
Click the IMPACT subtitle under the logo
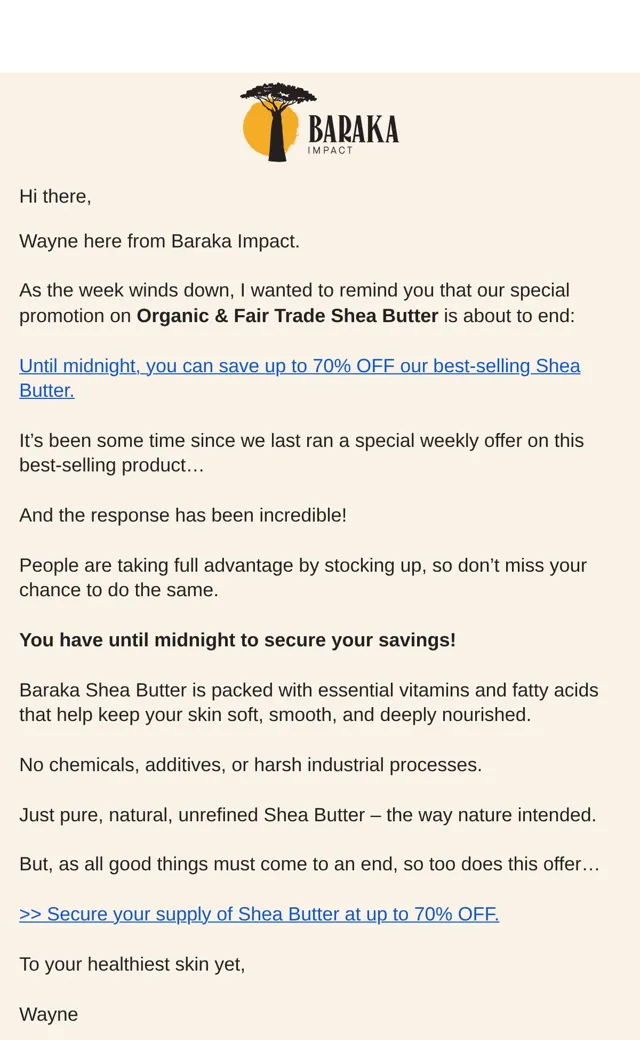[x=330, y=151]
